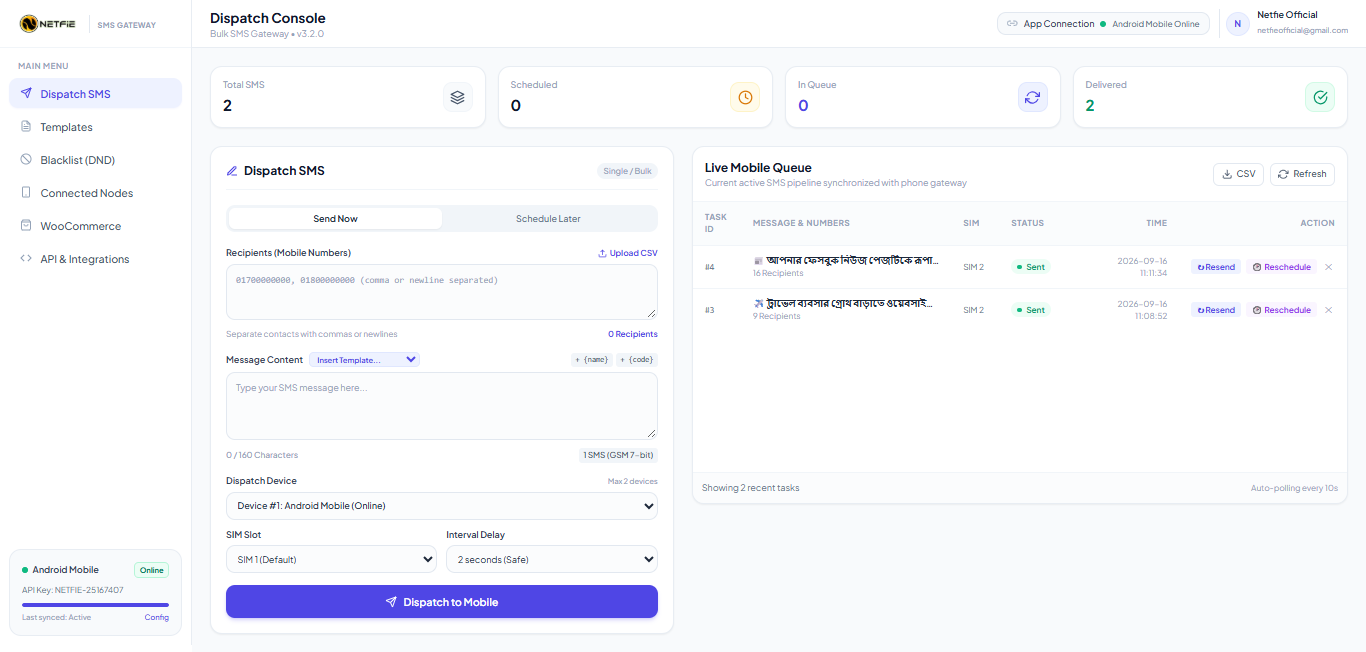Expand the Dispatch Device dropdown

click(x=442, y=506)
